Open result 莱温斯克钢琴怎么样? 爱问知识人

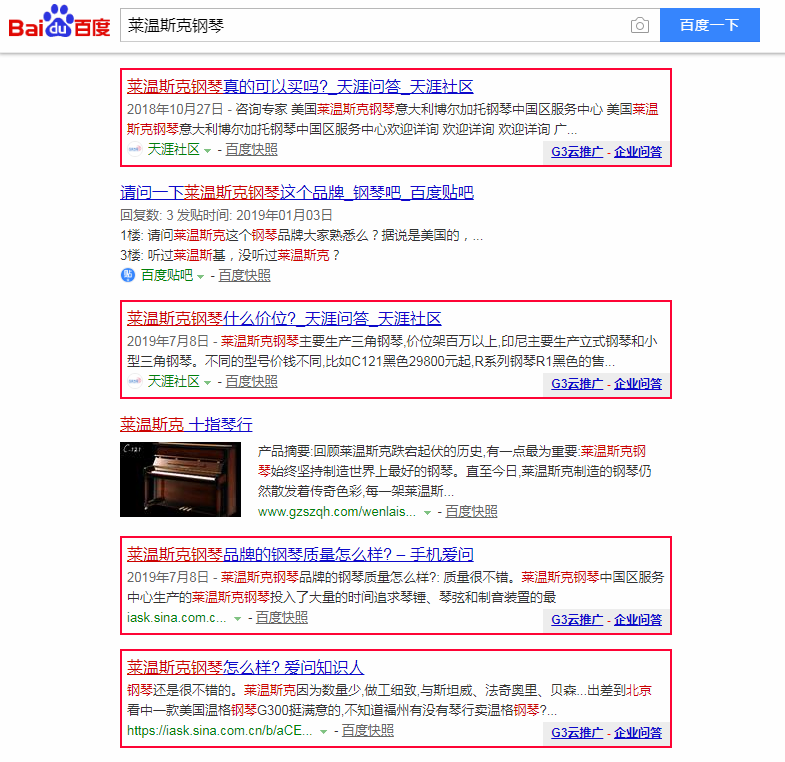tap(245, 667)
